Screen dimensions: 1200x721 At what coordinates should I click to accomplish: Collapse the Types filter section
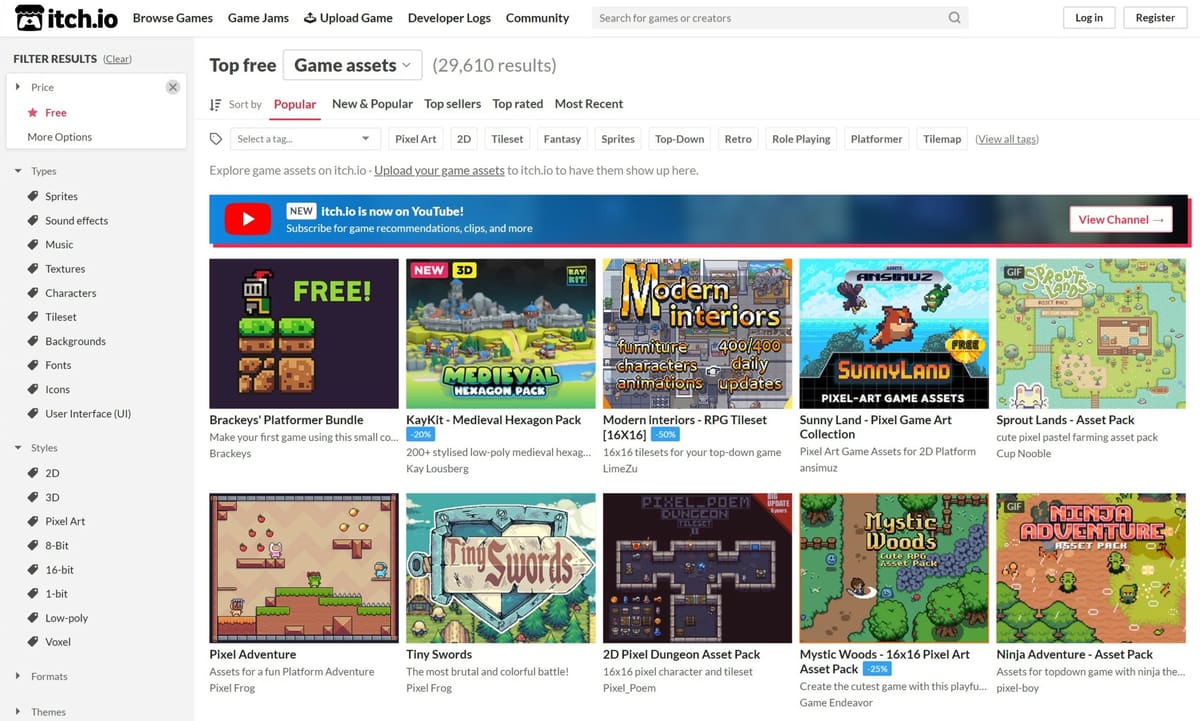point(18,171)
